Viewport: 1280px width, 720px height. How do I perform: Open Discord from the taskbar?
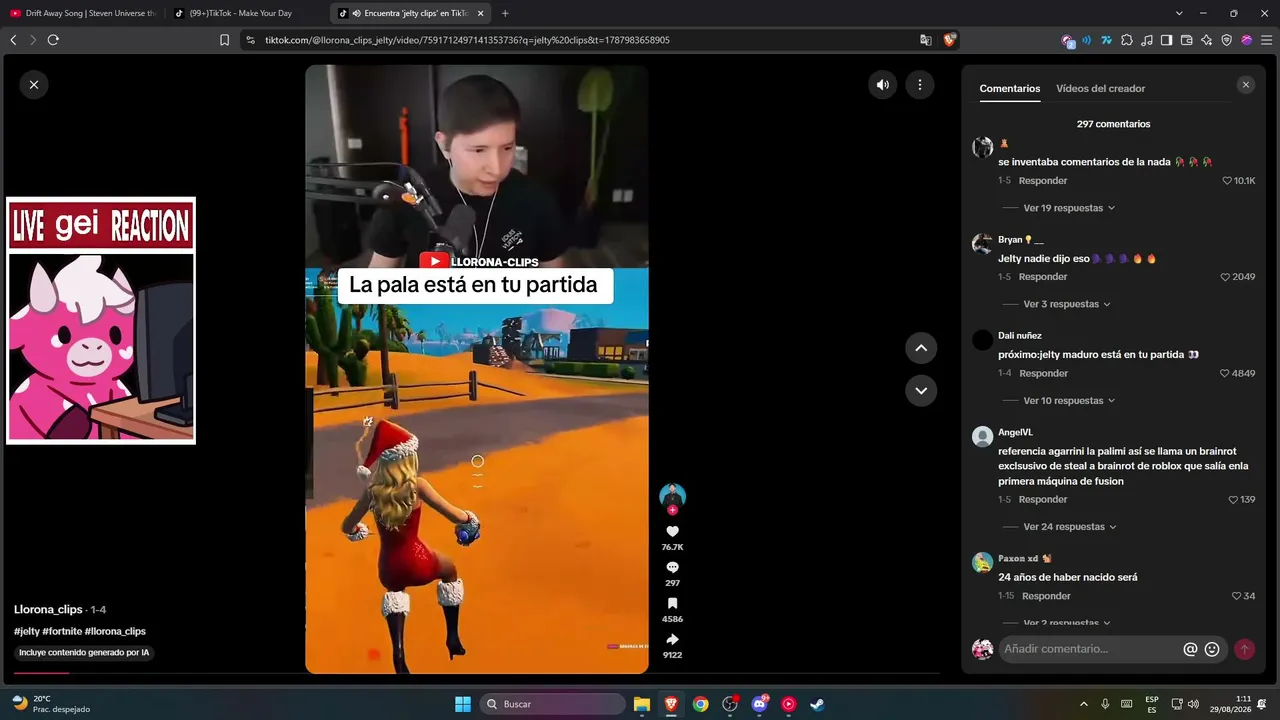pos(760,704)
